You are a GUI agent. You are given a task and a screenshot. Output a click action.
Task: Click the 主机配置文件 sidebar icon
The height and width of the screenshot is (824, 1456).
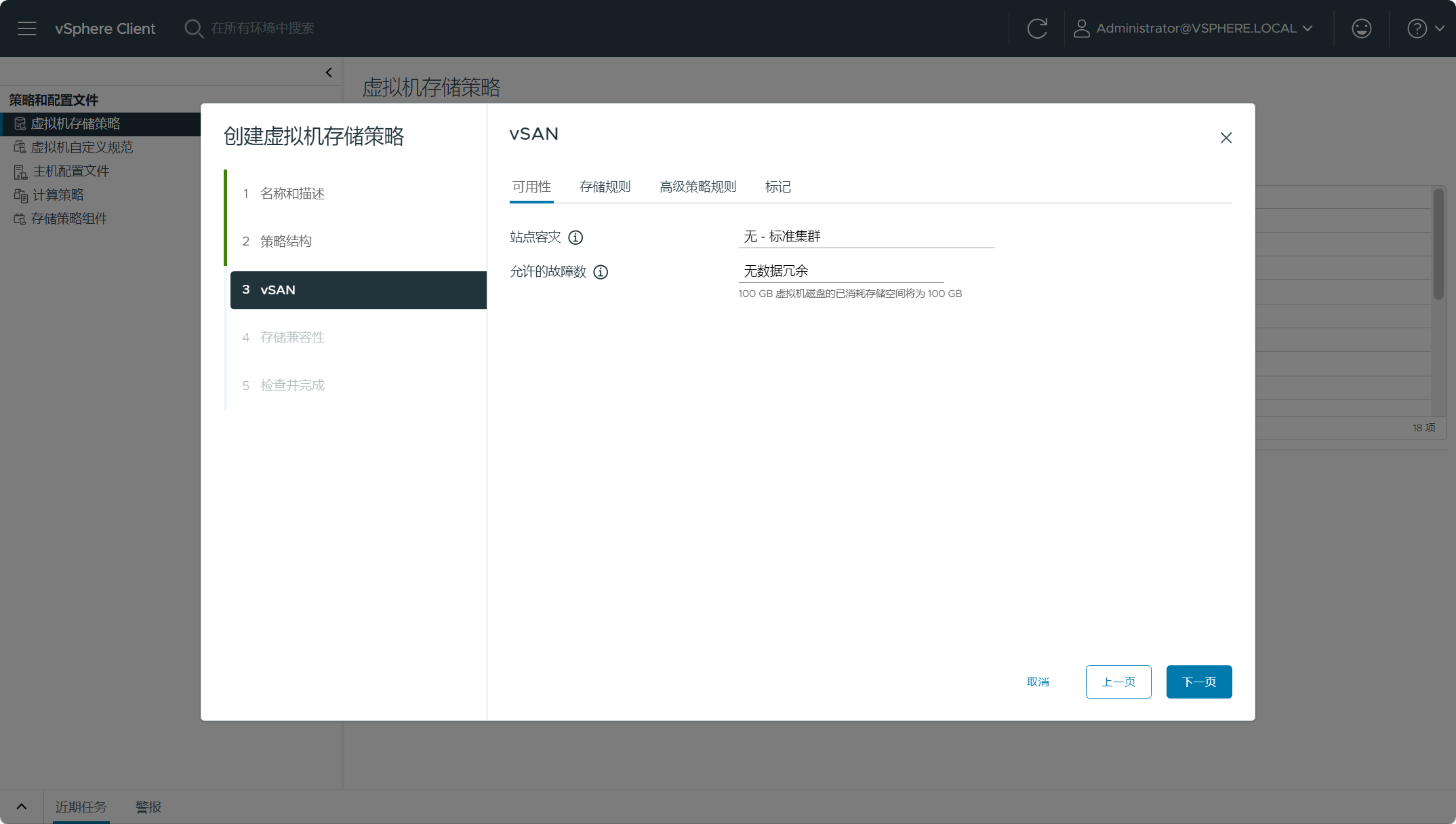click(19, 171)
